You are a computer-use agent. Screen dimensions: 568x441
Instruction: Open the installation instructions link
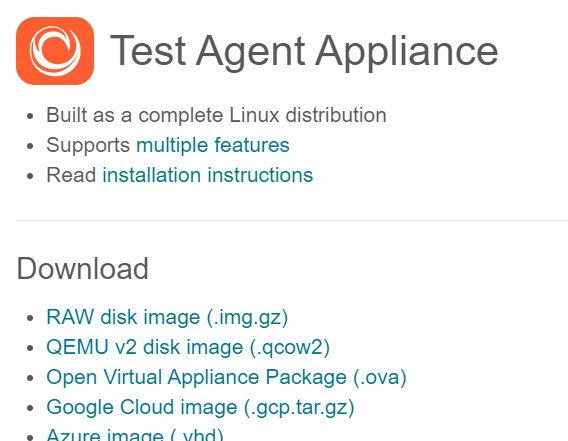click(x=208, y=175)
